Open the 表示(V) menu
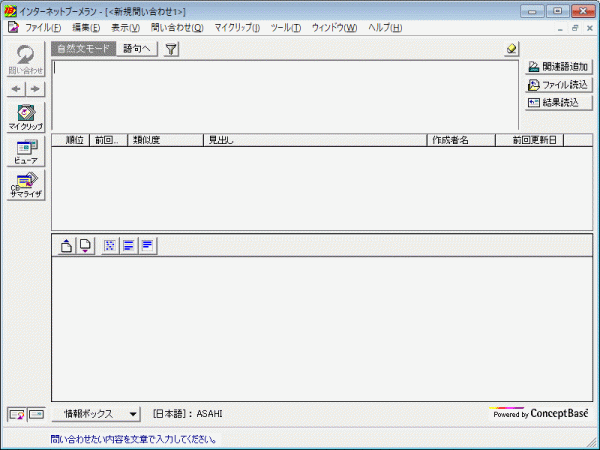The image size is (600, 450). tap(126, 28)
